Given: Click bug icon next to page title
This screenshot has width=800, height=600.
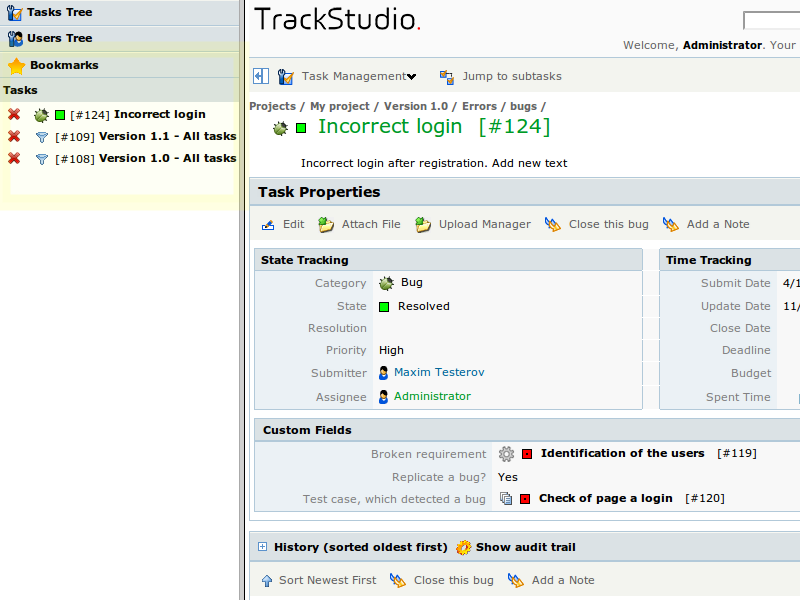Looking at the screenshot, I should pos(280,128).
